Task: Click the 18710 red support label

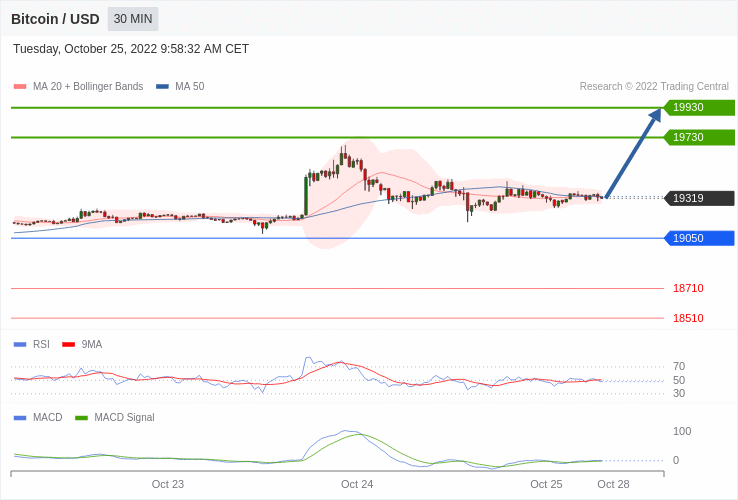Action: tap(688, 288)
